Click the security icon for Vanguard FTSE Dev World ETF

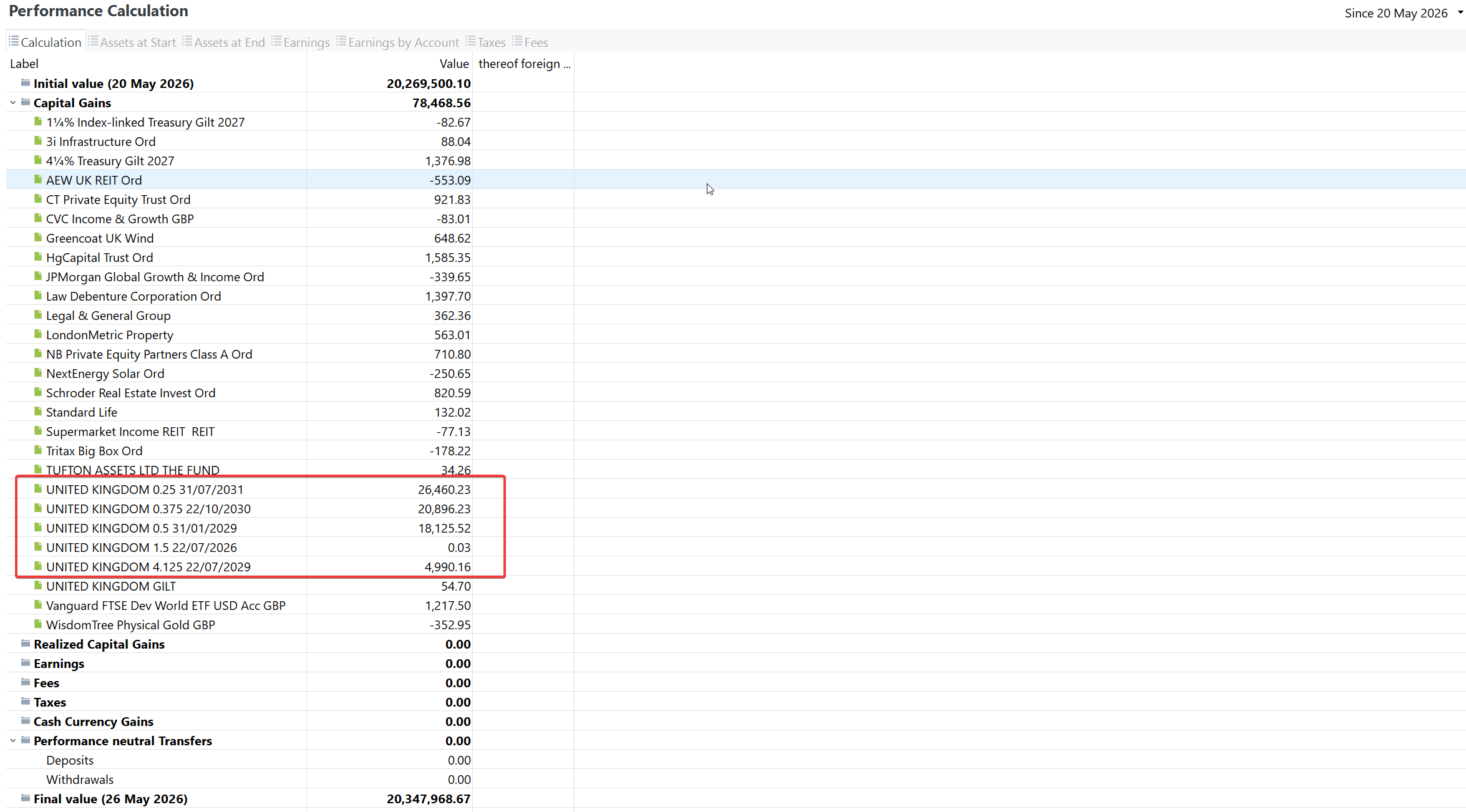point(38,605)
